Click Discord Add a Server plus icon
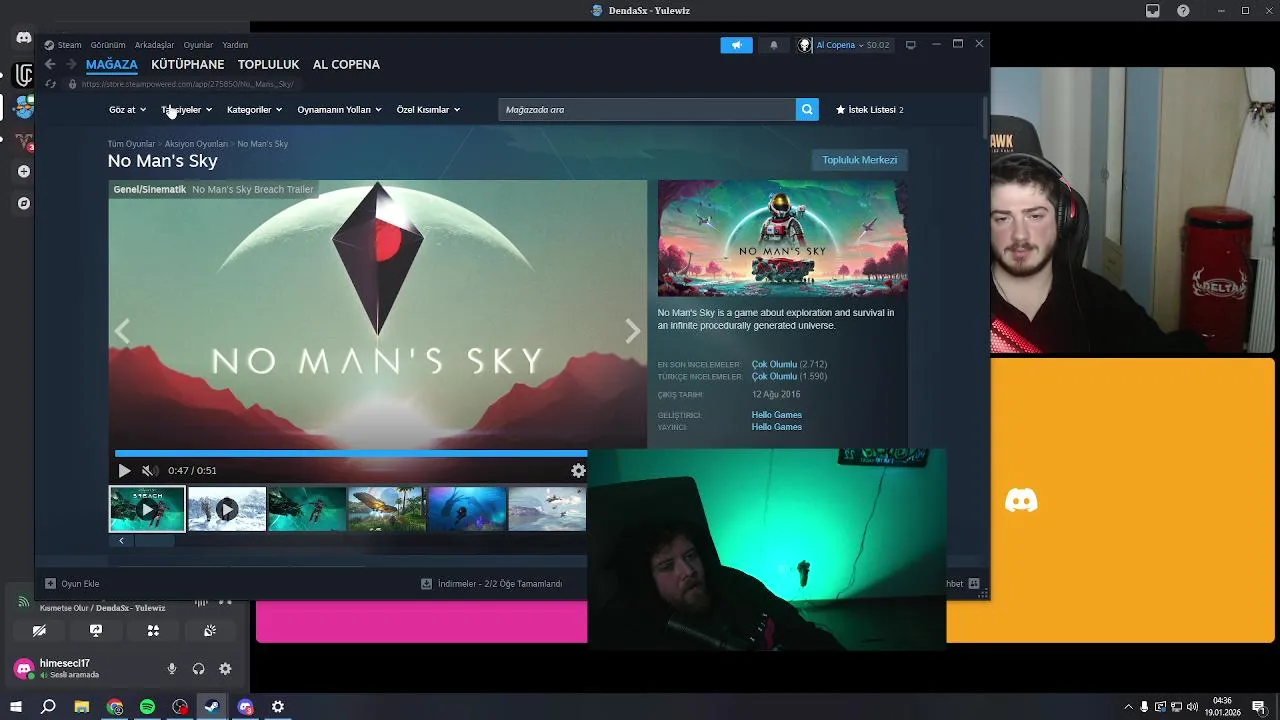Screen dimensions: 1280x720 click(23, 171)
